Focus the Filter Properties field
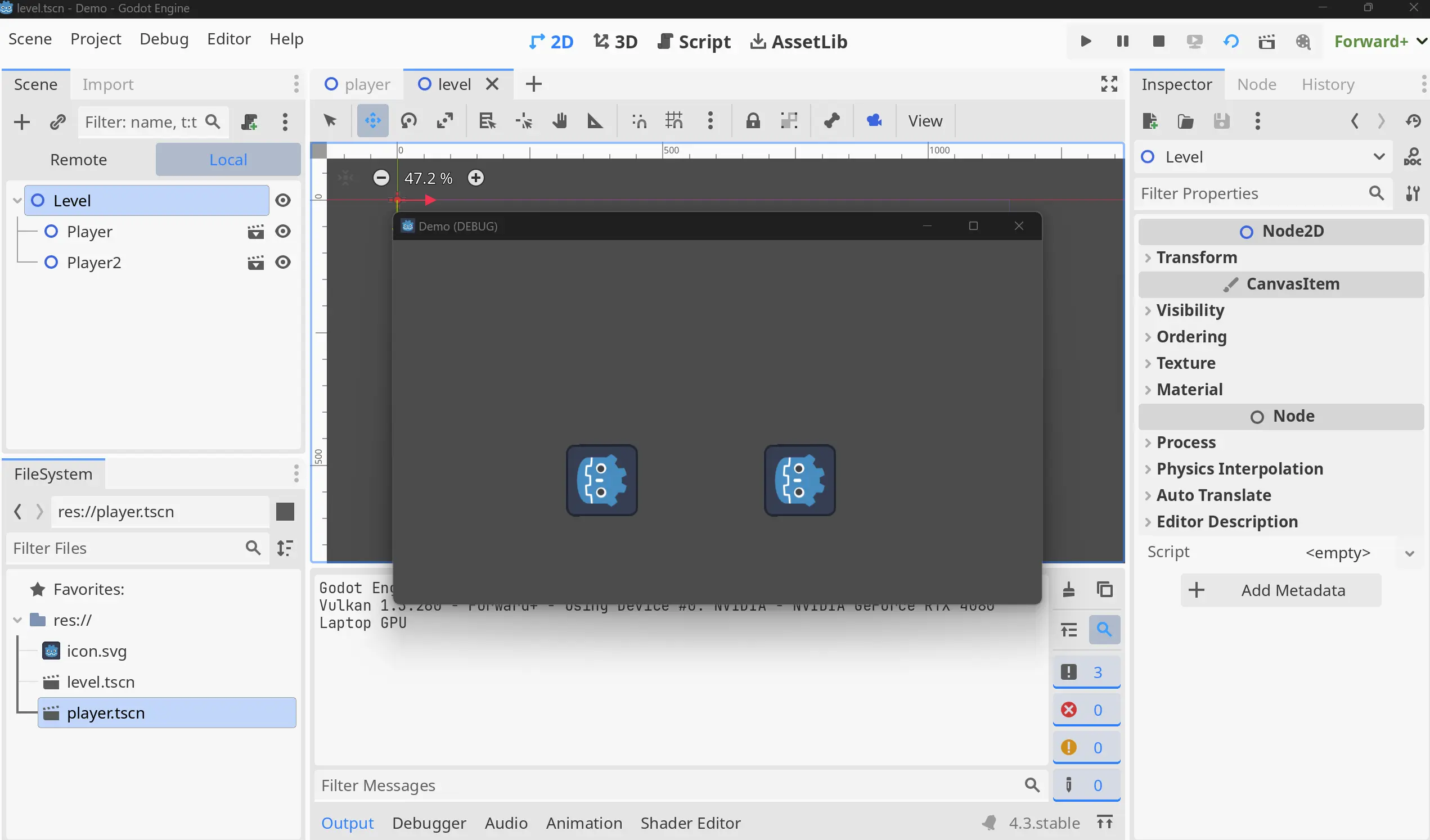 pos(1262,194)
